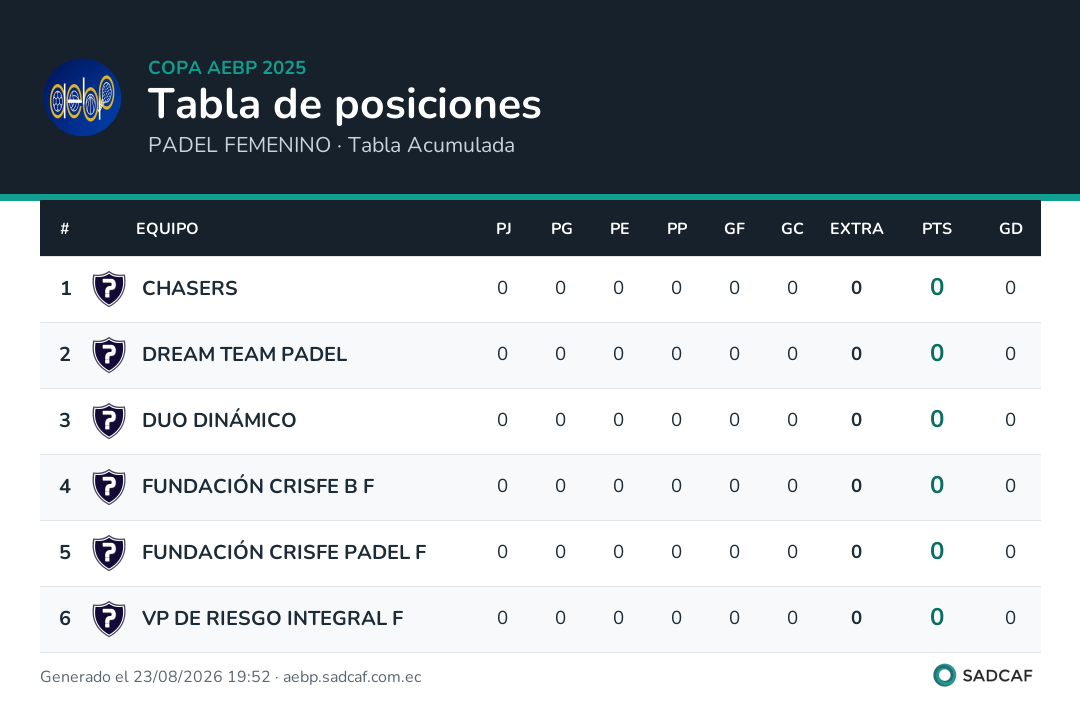Click the PTS value for DUO DINÁMICO
Image resolution: width=1080 pixels, height=728 pixels.
tap(937, 419)
